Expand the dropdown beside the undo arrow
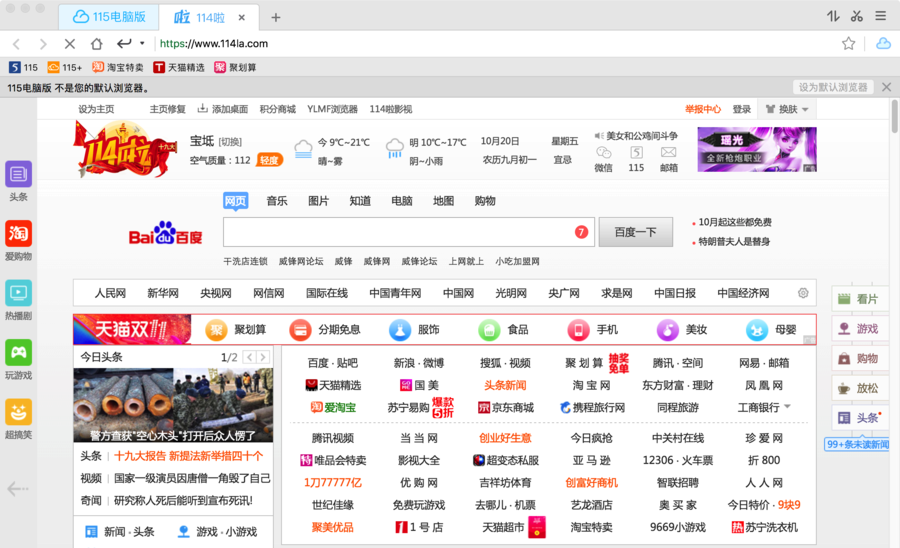The height and width of the screenshot is (548, 900). click(142, 43)
